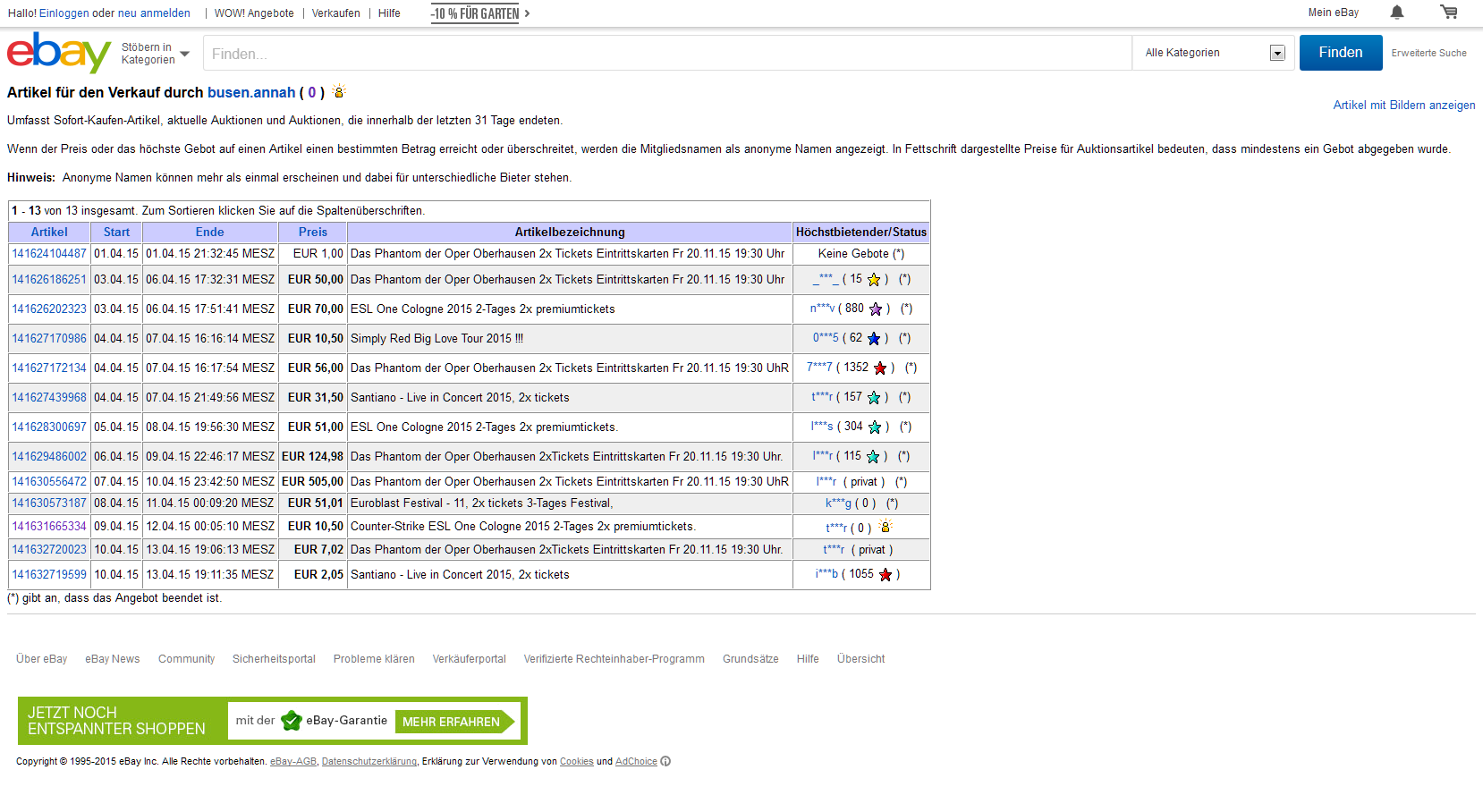Open item number 141628300697
Viewport: 1483px width, 812px height.
click(49, 427)
